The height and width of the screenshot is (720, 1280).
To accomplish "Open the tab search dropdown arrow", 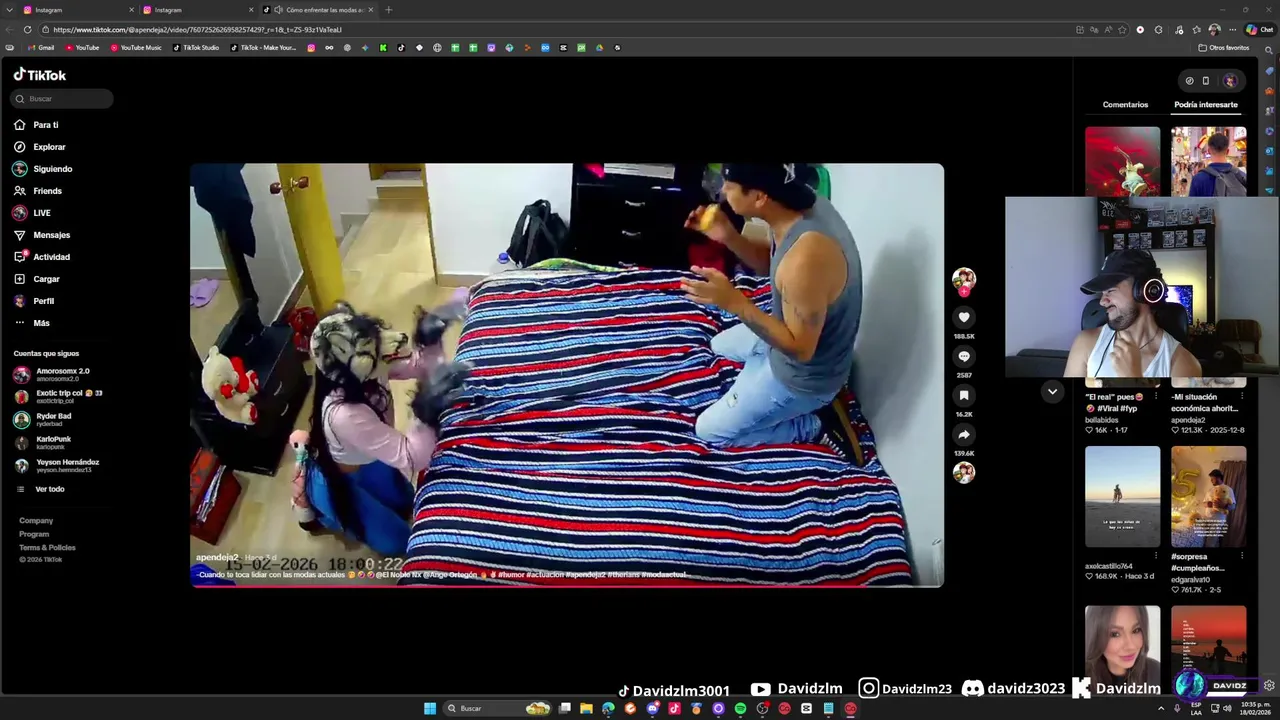I will click(10, 10).
